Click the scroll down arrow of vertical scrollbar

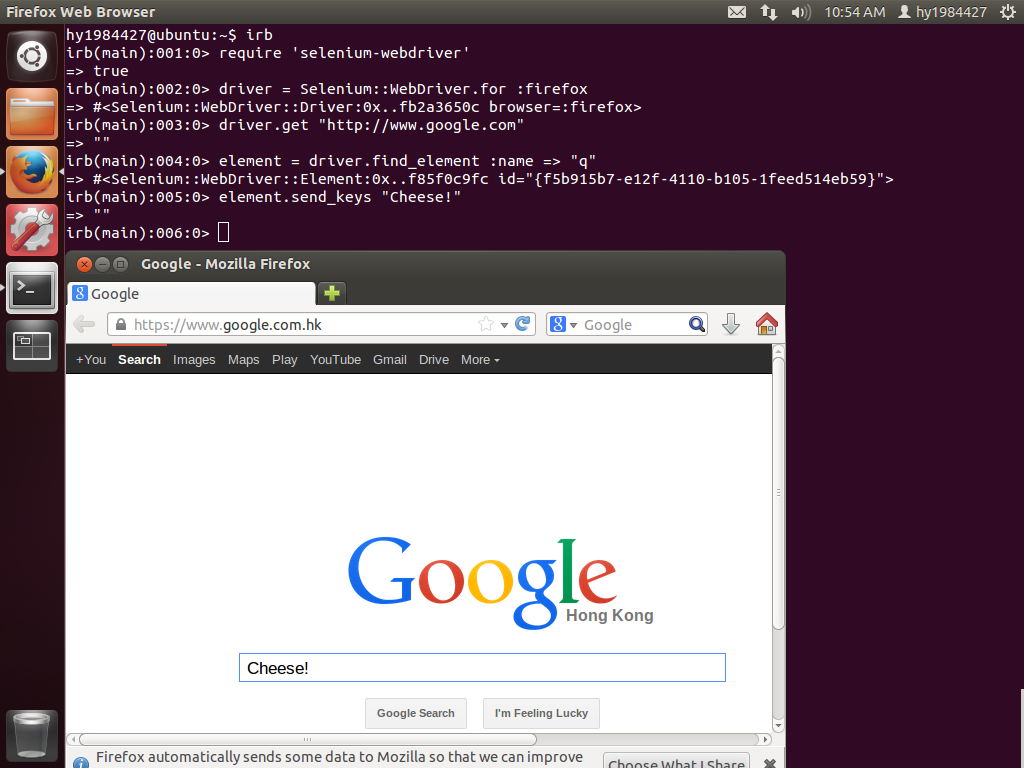[x=778, y=726]
